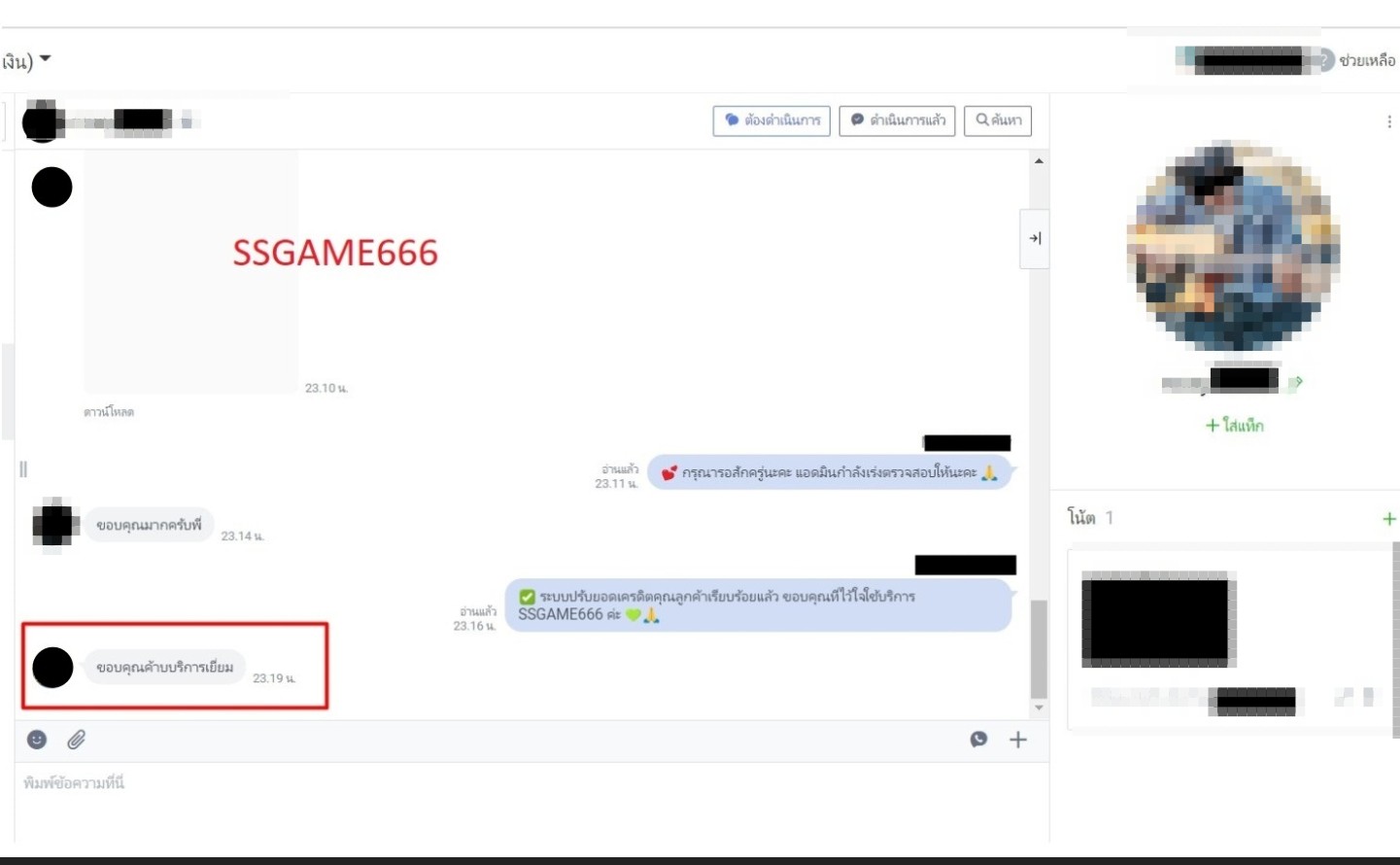Click the chat scroll down arrow
The width and height of the screenshot is (1400, 865).
[1039, 708]
